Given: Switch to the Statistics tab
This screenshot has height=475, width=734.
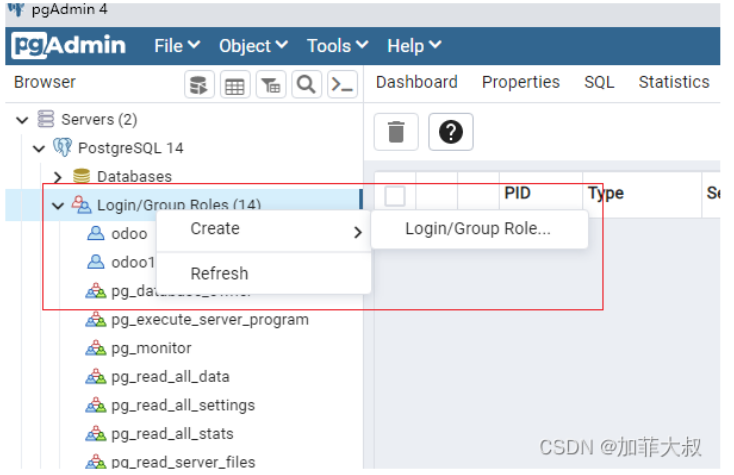Looking at the screenshot, I should pyautogui.click(x=674, y=82).
